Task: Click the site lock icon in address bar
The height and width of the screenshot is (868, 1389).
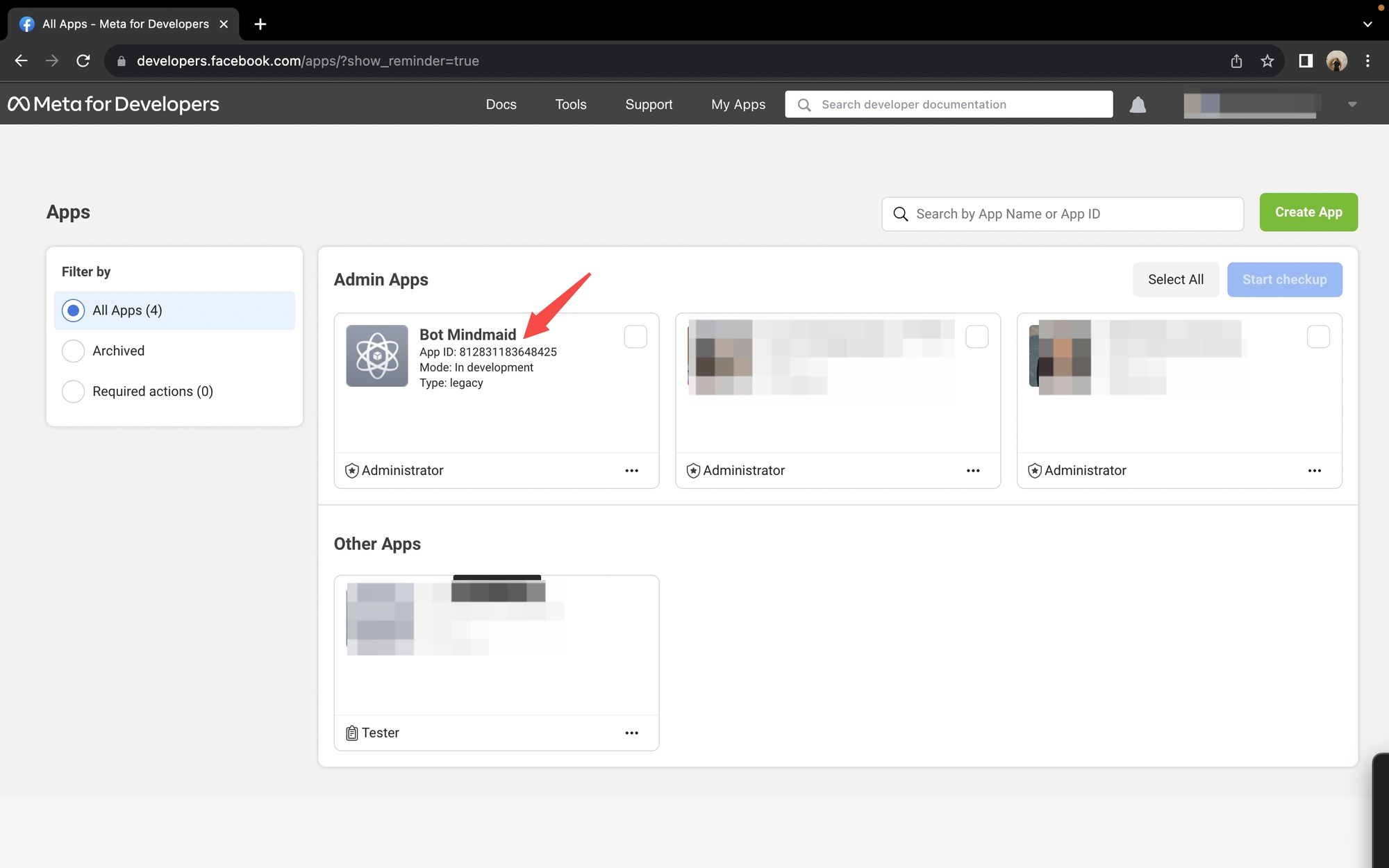Action: click(122, 61)
